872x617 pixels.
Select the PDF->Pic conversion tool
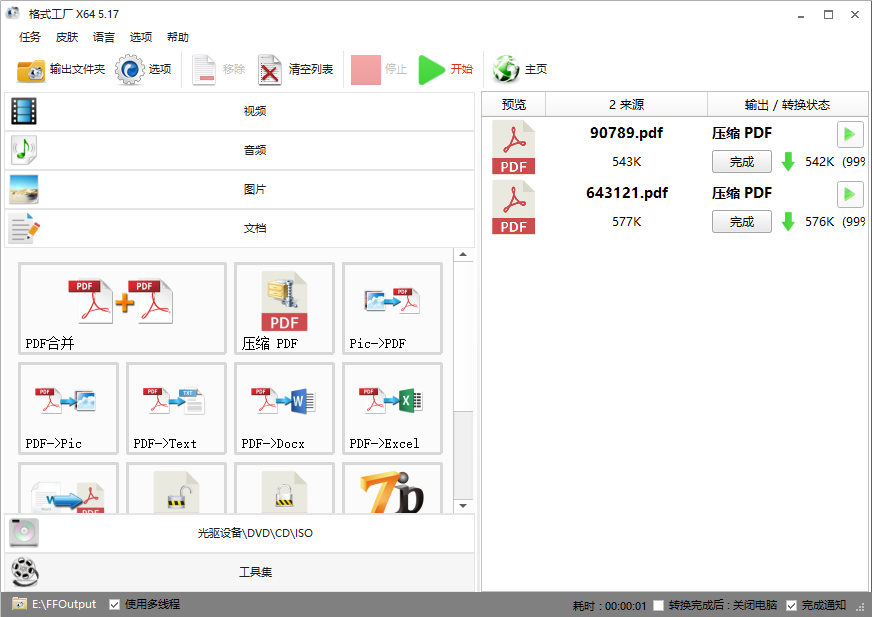point(68,408)
